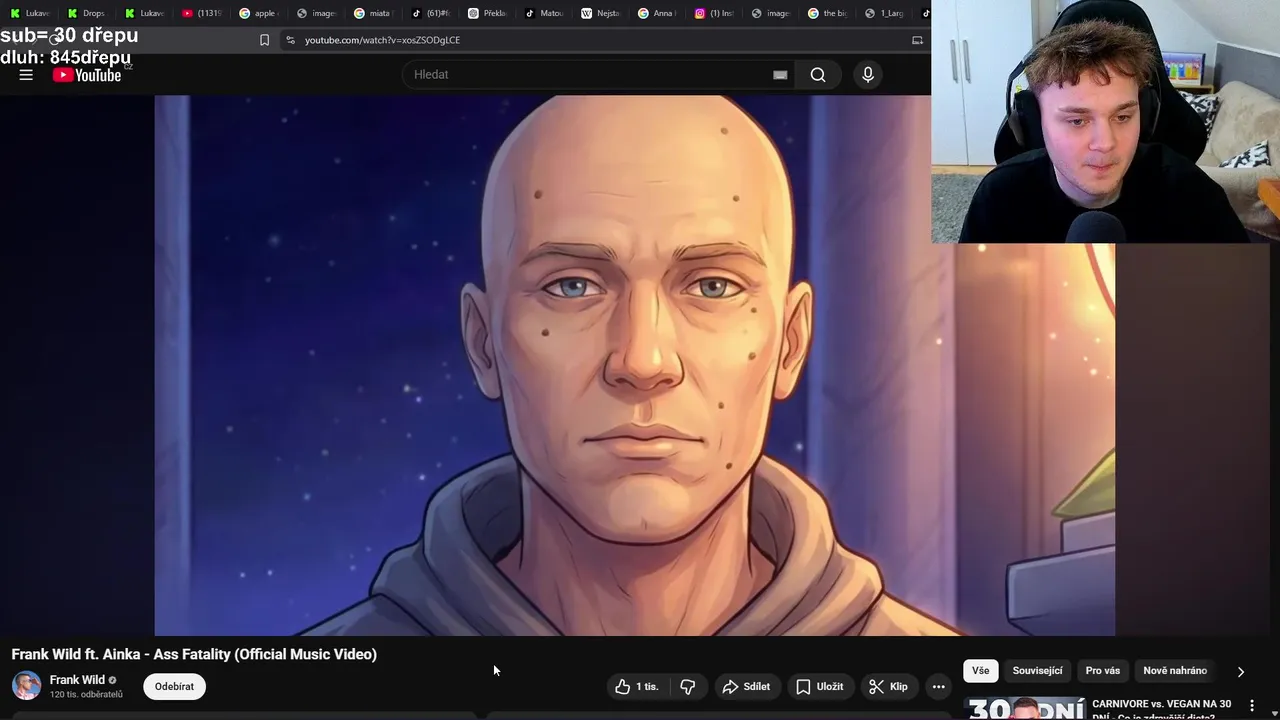Select the Frank Wild ft. Ainka video title text
1280x720 pixels.
coord(194,654)
